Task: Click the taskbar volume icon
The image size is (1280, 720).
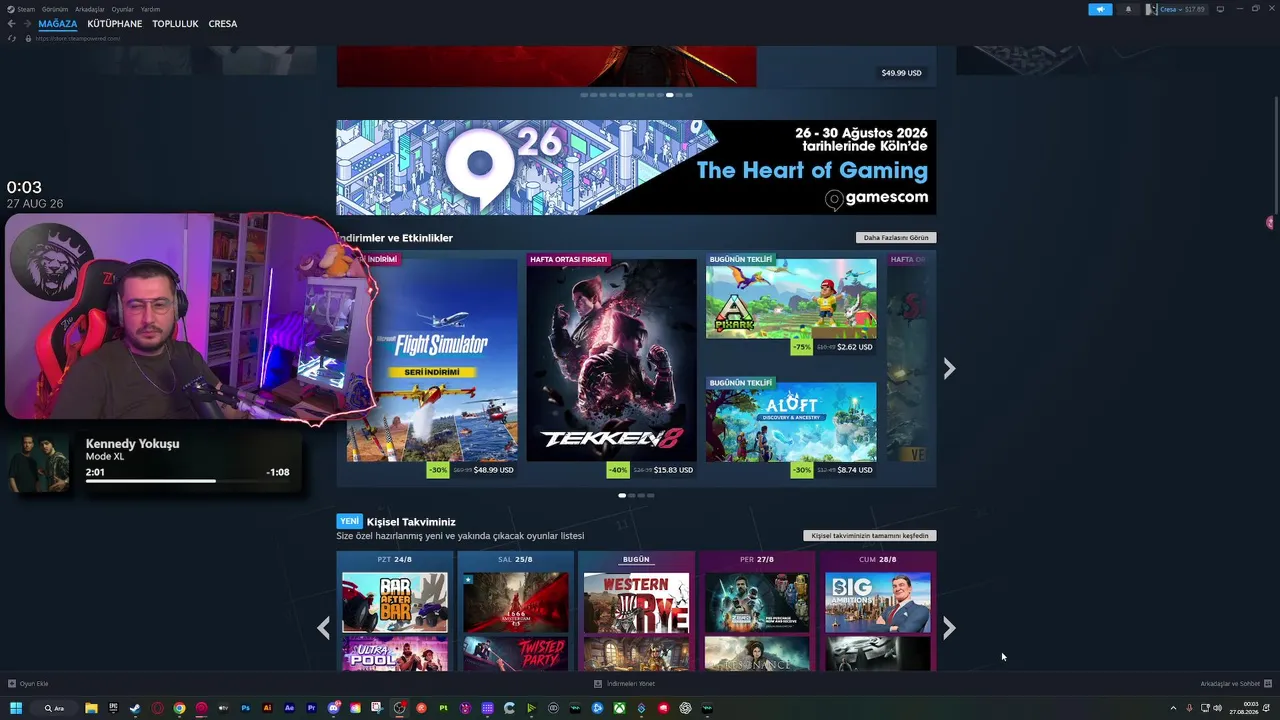Action: tap(1217, 708)
